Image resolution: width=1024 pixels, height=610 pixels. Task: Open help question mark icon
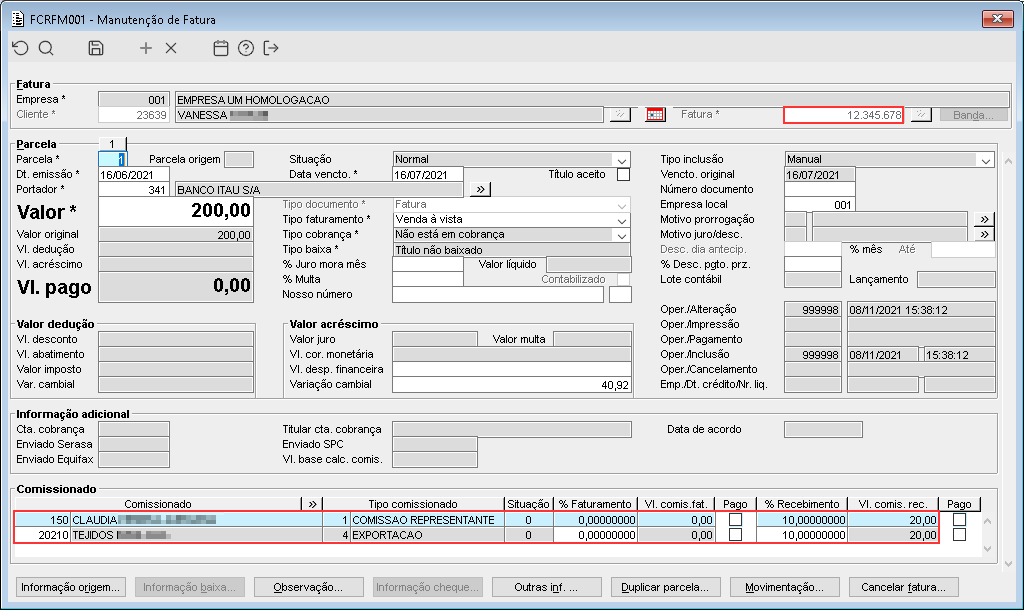(246, 48)
